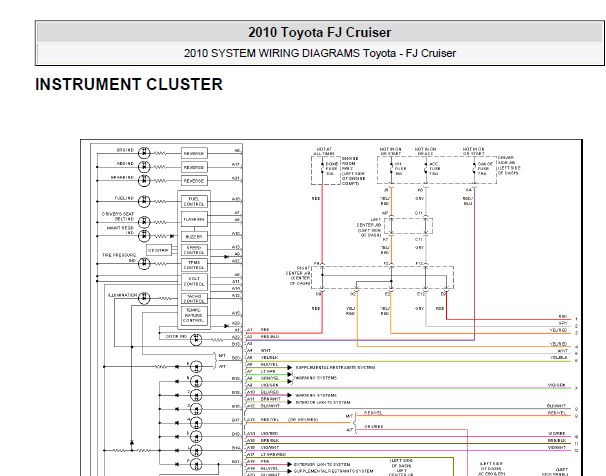Select the SPEED CONTROL block
606x476 pixels.
pyautogui.click(x=194, y=250)
